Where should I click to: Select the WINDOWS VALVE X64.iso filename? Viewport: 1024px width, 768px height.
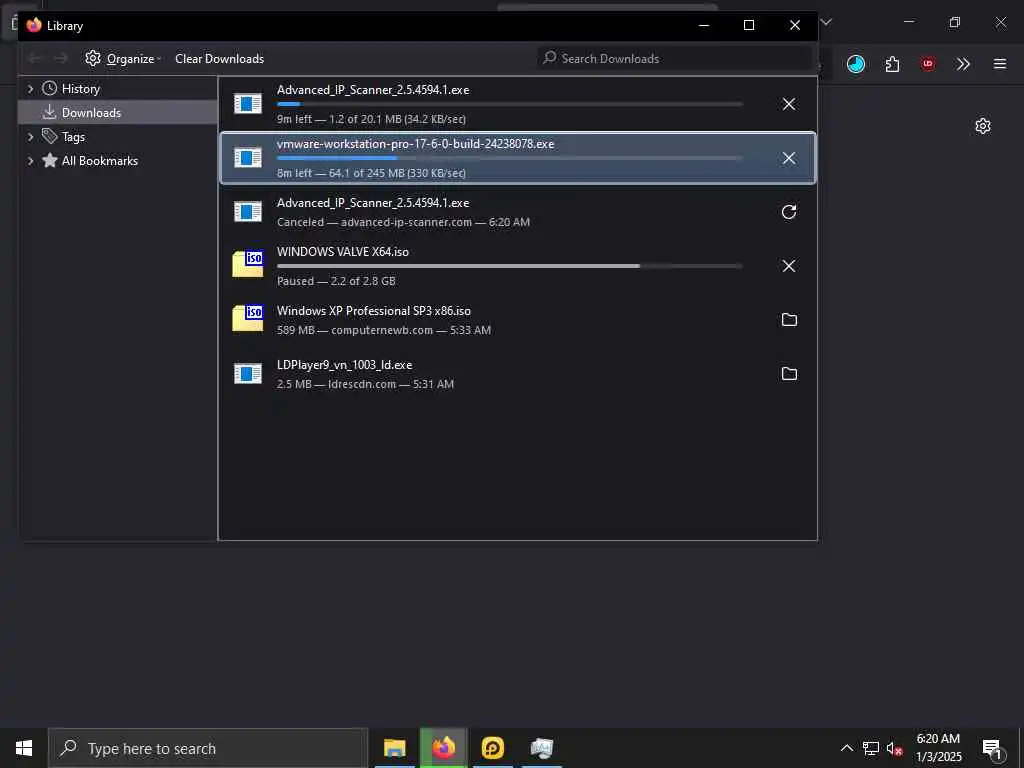343,252
